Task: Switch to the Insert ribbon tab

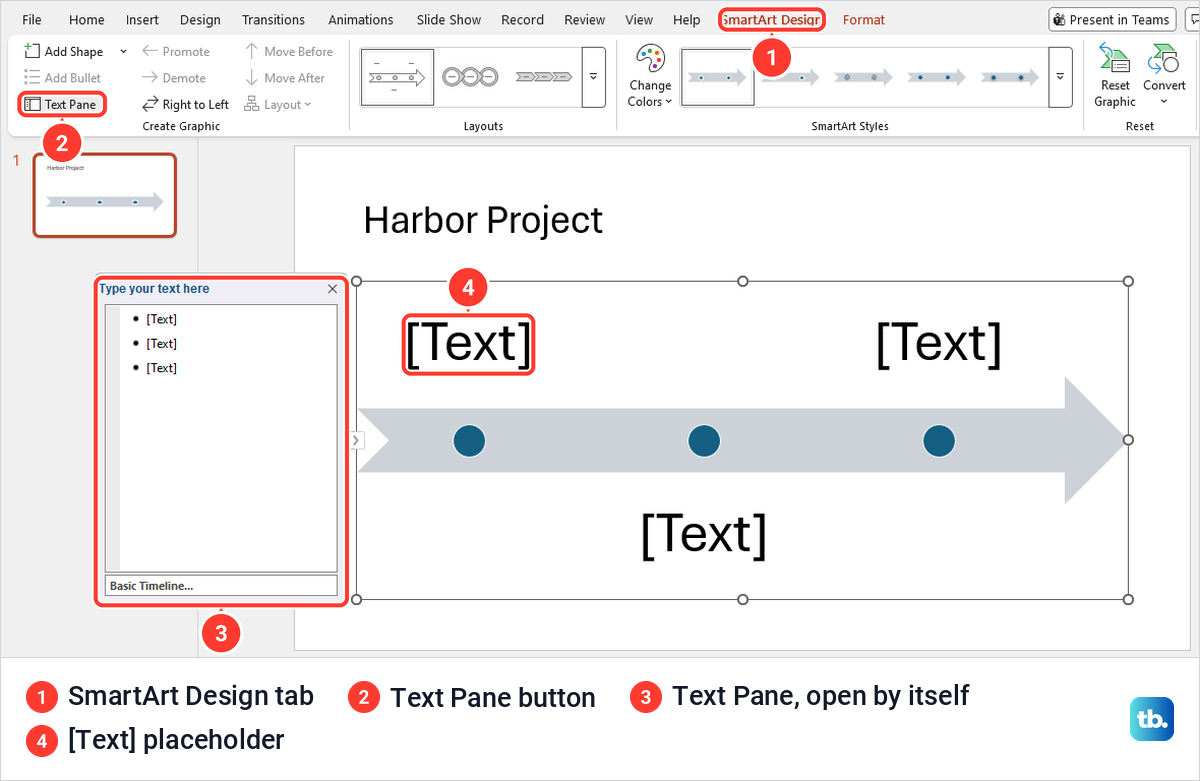Action: [x=142, y=20]
